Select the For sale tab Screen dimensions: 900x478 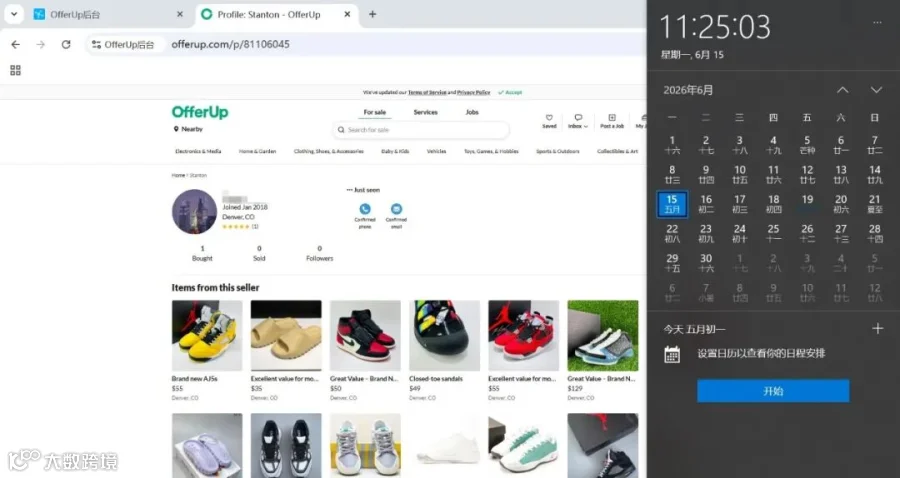(375, 112)
